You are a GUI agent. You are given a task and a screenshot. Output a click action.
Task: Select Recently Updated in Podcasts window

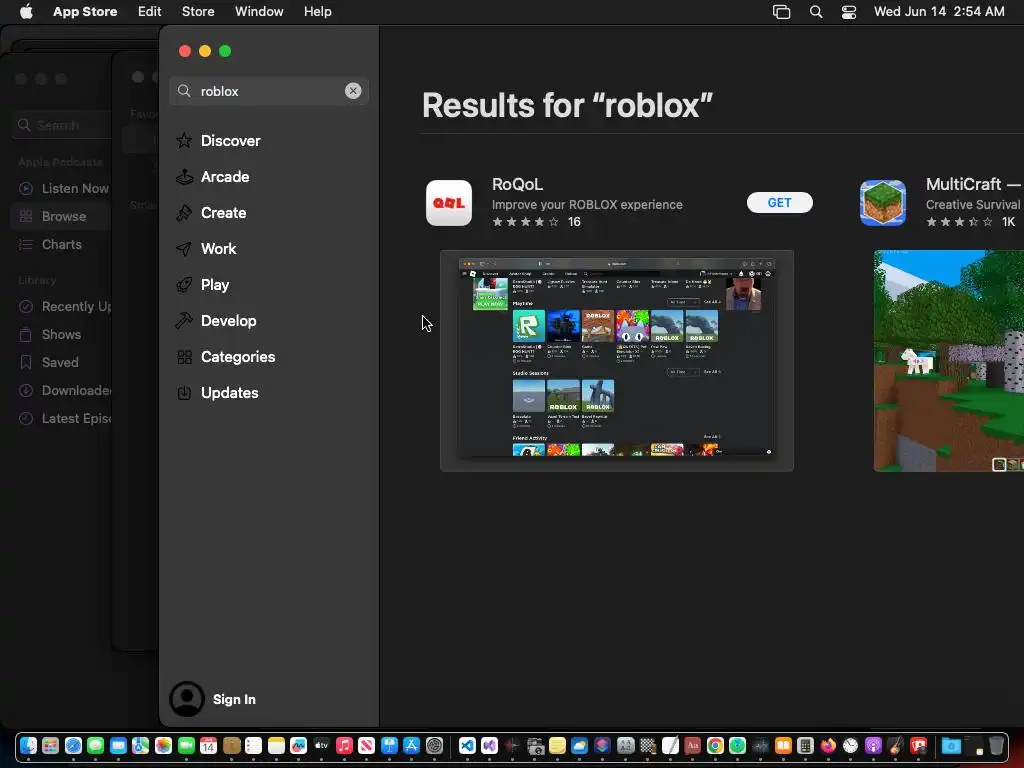64,306
